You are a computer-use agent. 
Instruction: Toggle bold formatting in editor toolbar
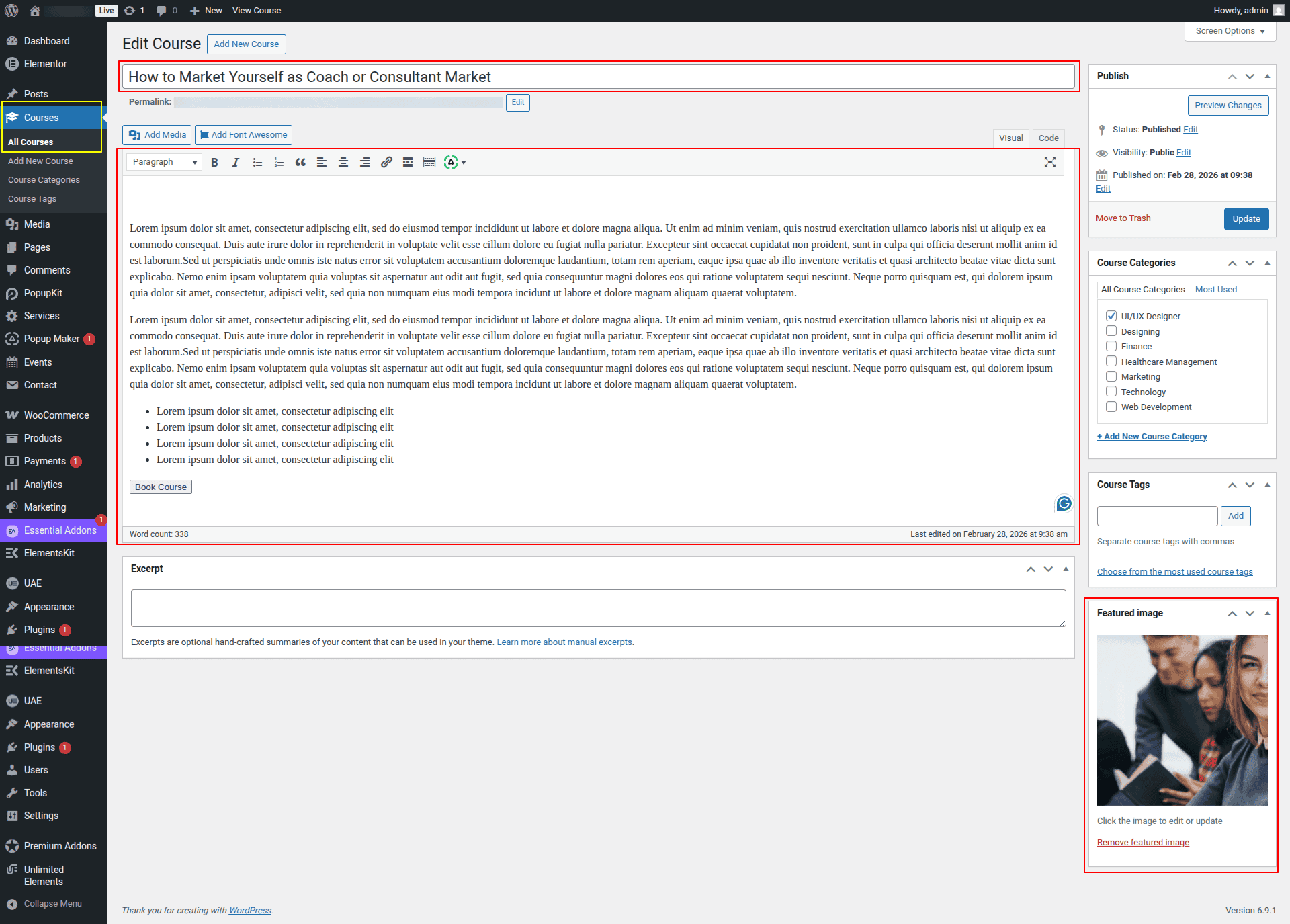click(x=214, y=162)
